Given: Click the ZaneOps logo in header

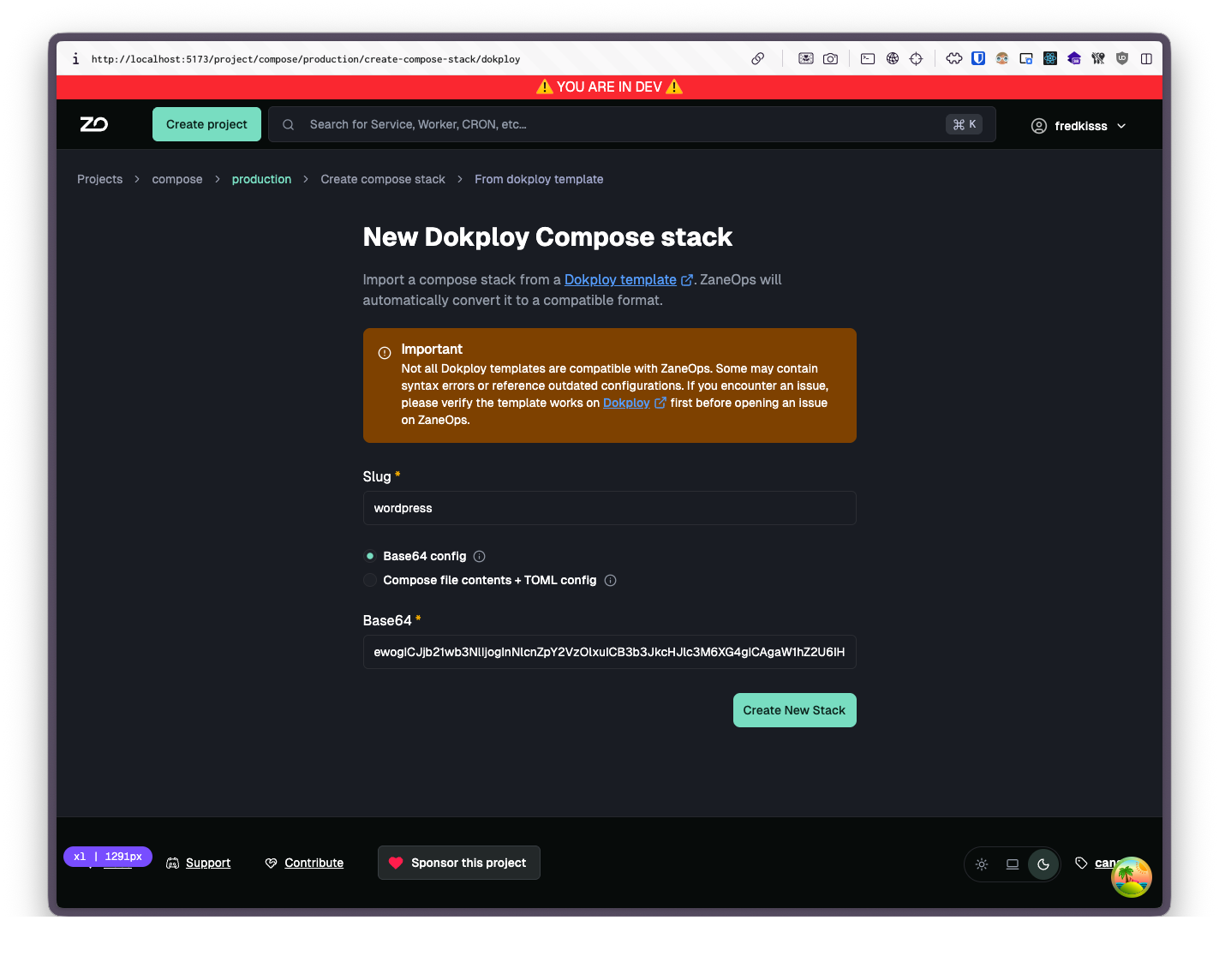Looking at the screenshot, I should [94, 124].
